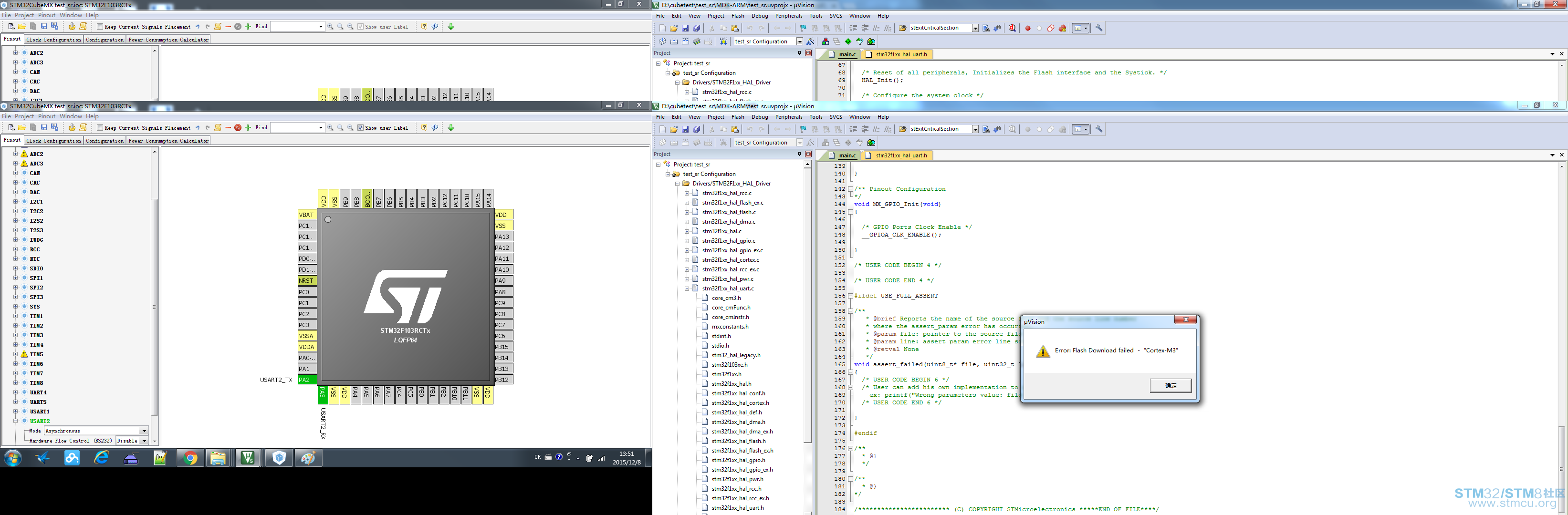The width and height of the screenshot is (1568, 515).
Task: Click PA13 pin on the chip
Action: point(503,237)
